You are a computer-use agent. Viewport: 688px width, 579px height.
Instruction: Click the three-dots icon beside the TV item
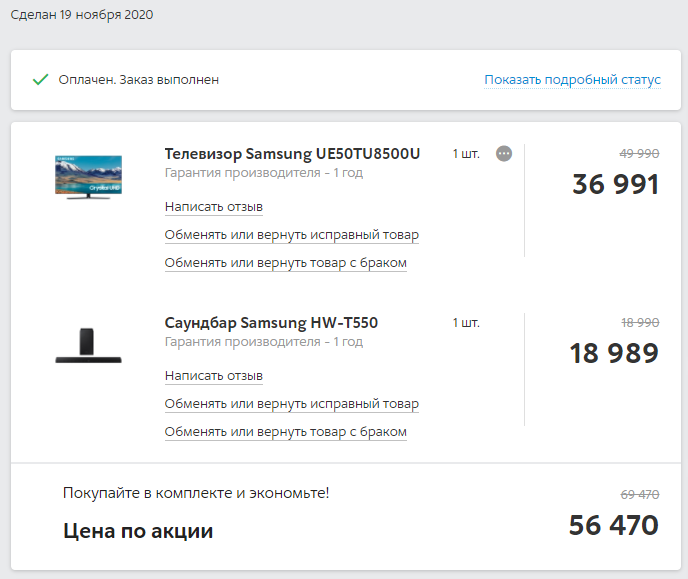(504, 153)
